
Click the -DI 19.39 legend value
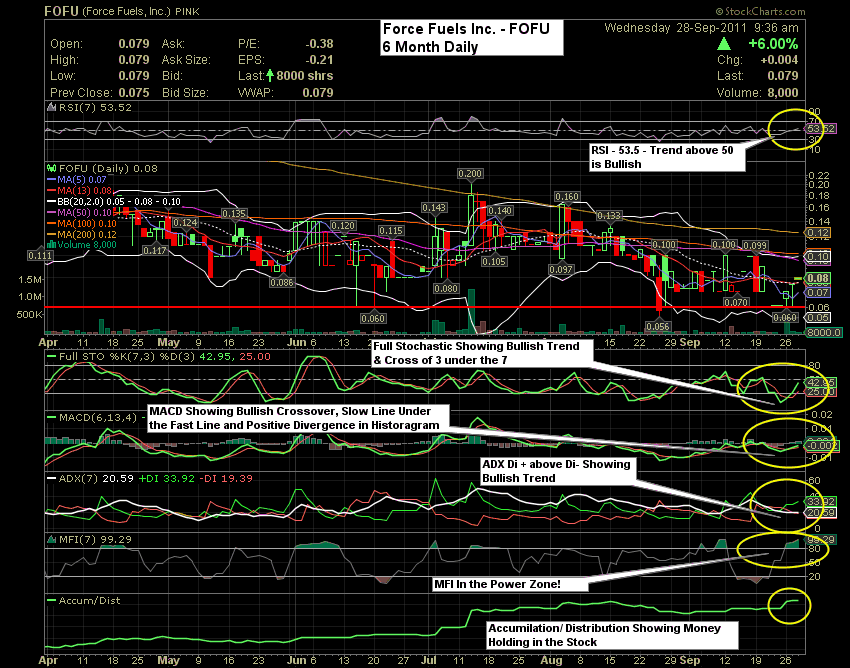226,479
